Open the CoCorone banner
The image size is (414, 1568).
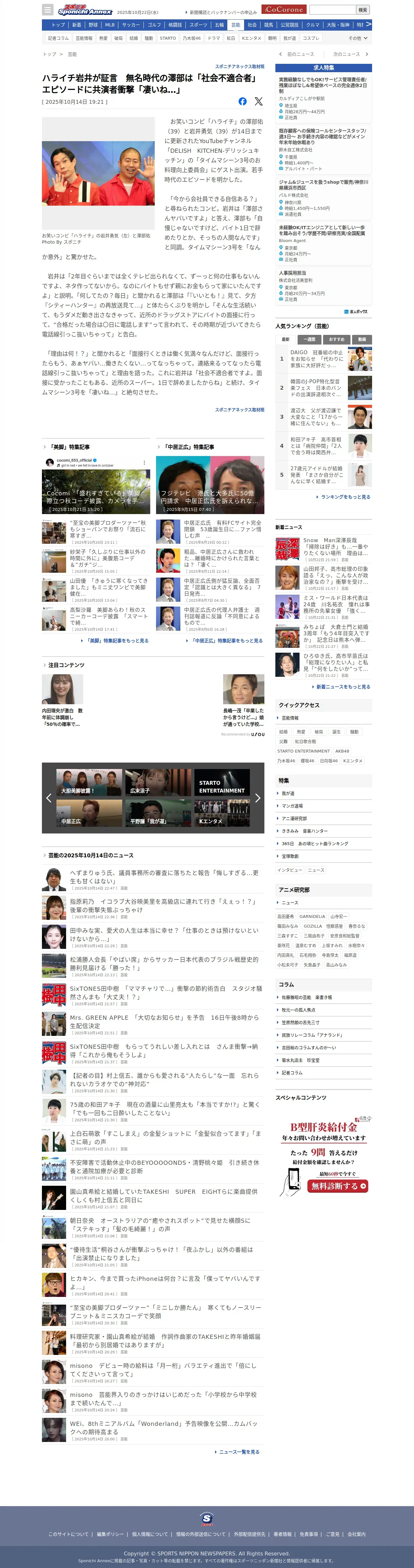click(284, 10)
